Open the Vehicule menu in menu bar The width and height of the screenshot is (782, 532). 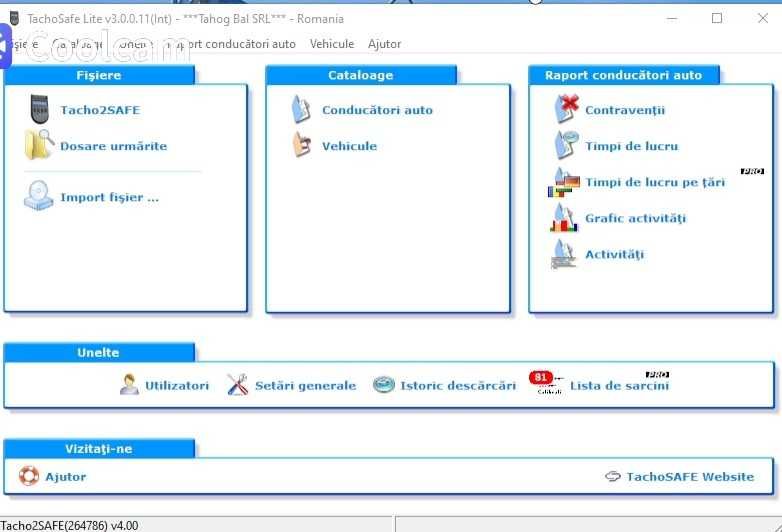[x=332, y=44]
